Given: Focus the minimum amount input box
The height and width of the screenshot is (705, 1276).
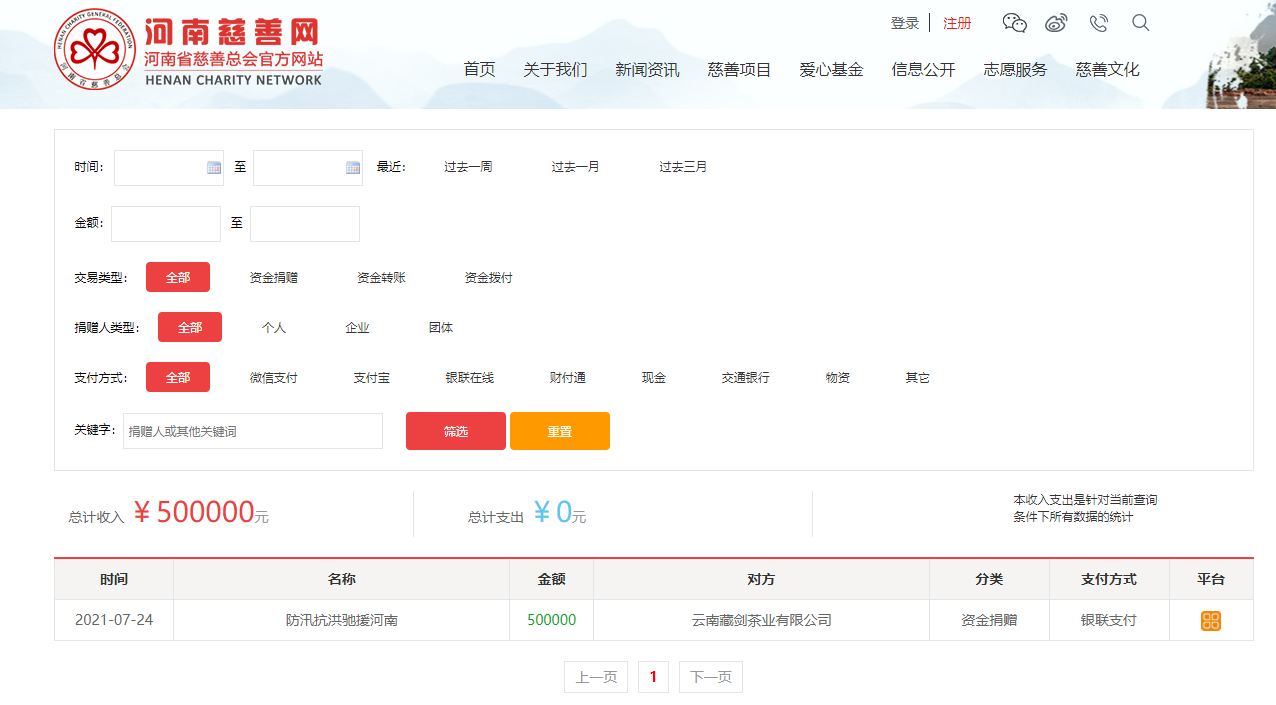Looking at the screenshot, I should click(x=165, y=224).
